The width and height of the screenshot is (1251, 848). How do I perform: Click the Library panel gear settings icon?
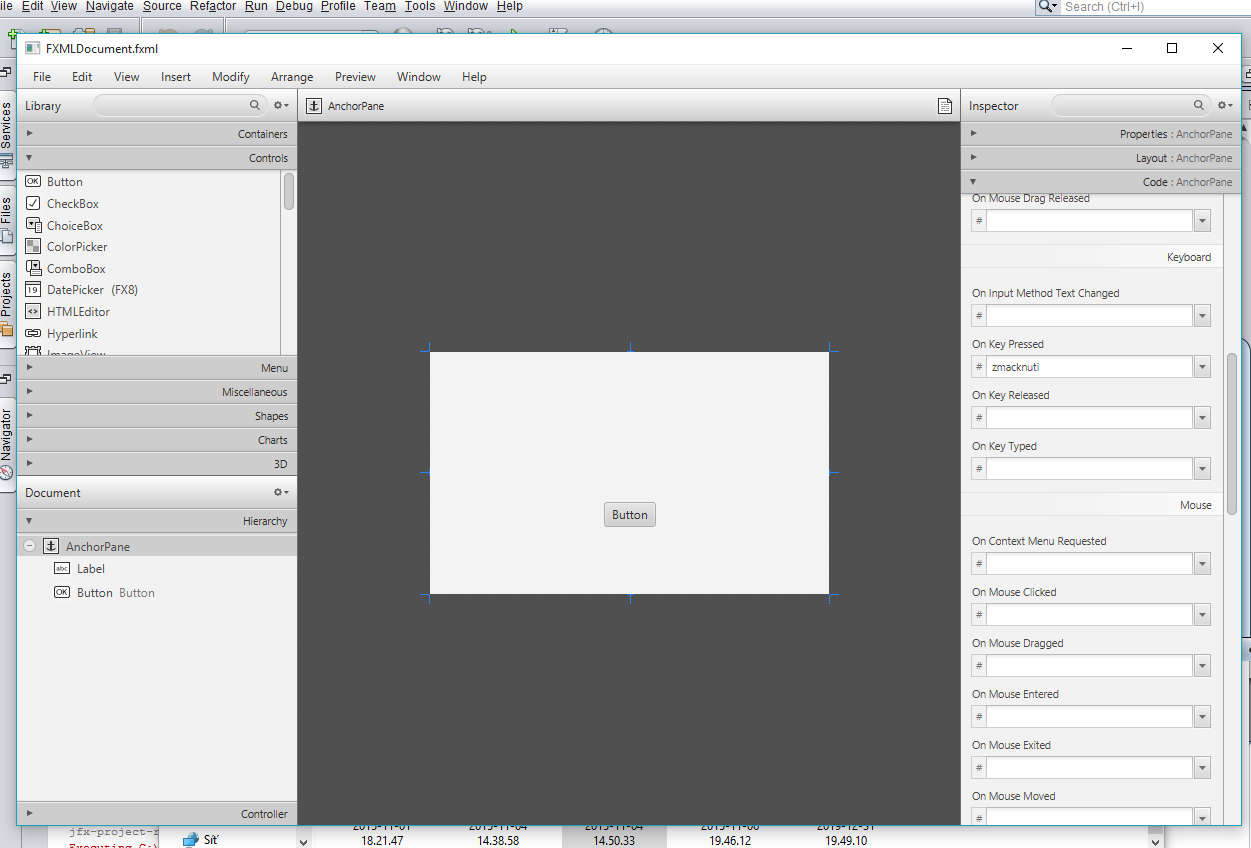click(281, 105)
